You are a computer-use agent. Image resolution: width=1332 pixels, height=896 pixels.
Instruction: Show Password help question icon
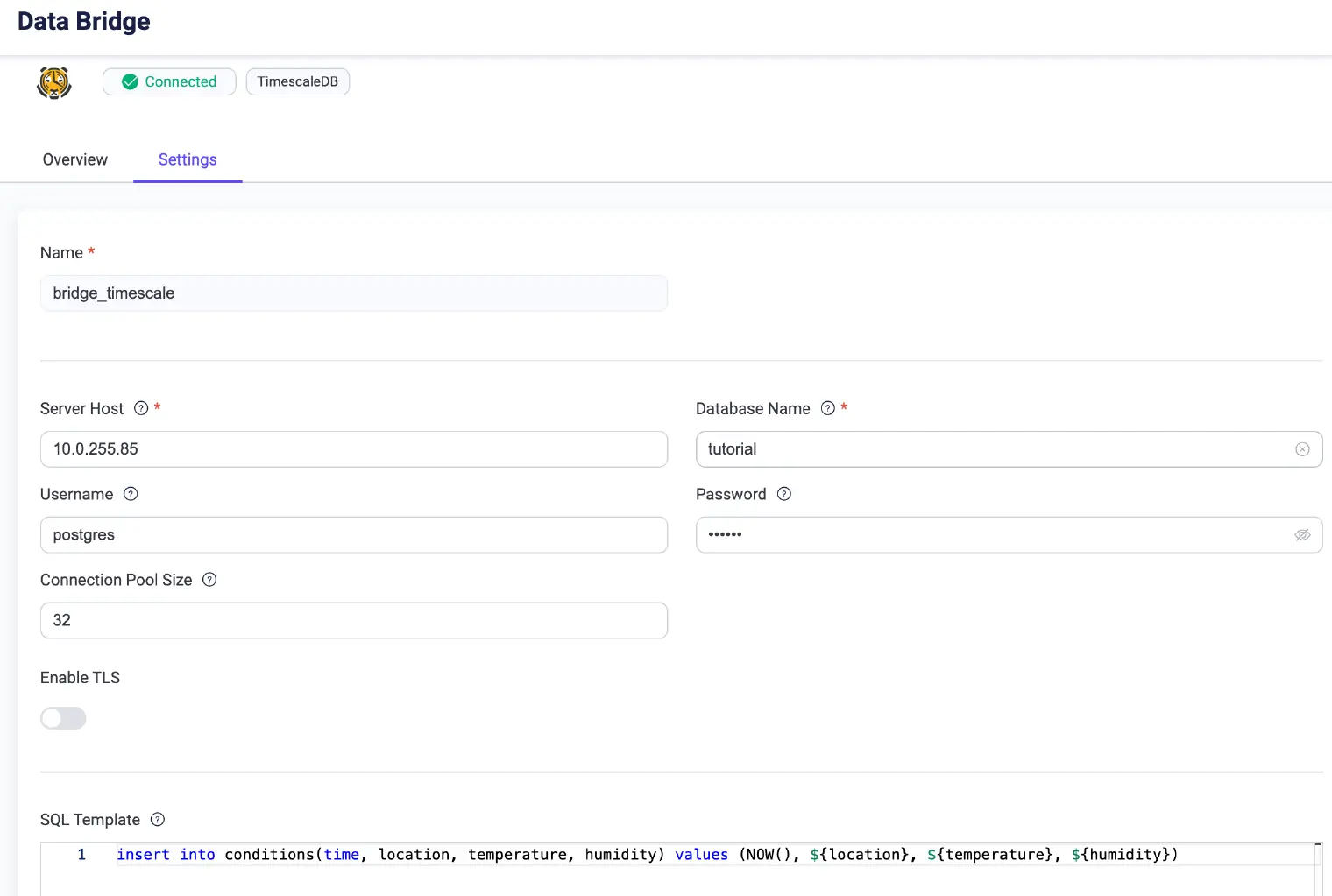tap(784, 494)
